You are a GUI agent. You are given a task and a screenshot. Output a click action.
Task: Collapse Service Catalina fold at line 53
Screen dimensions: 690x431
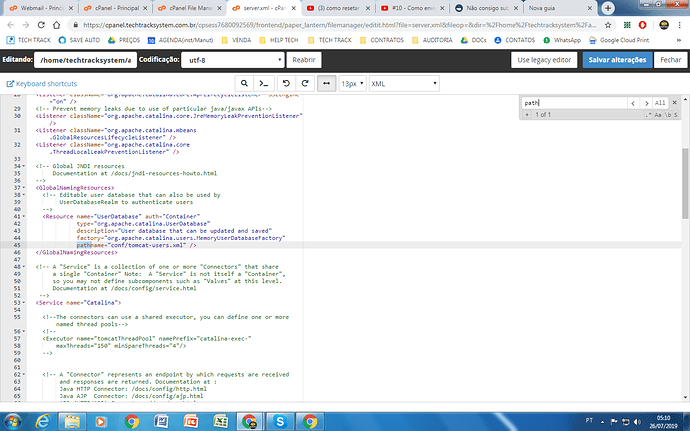tap(24, 303)
